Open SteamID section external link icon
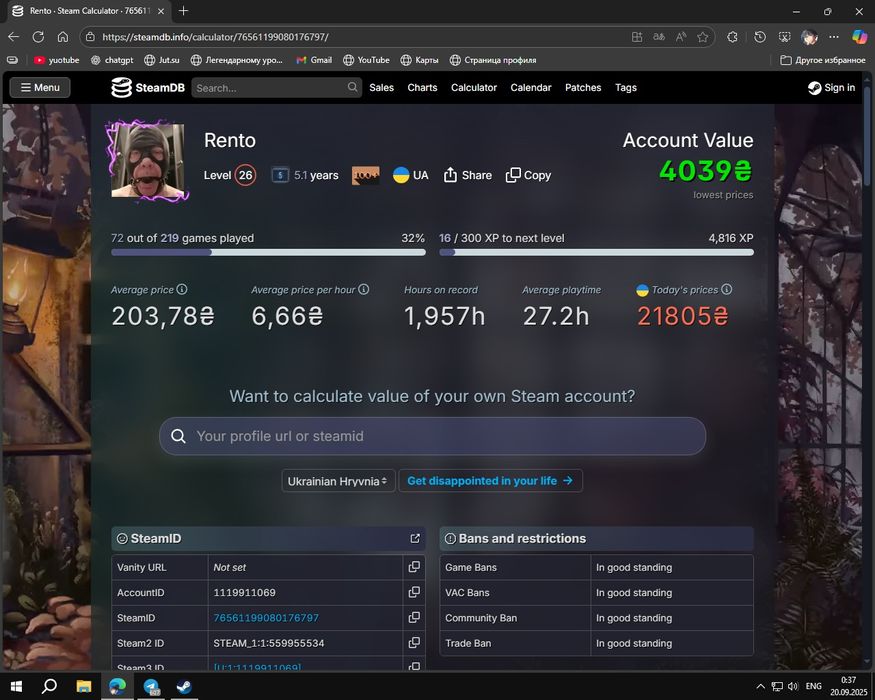Screen dimensions: 875x700 point(415,538)
